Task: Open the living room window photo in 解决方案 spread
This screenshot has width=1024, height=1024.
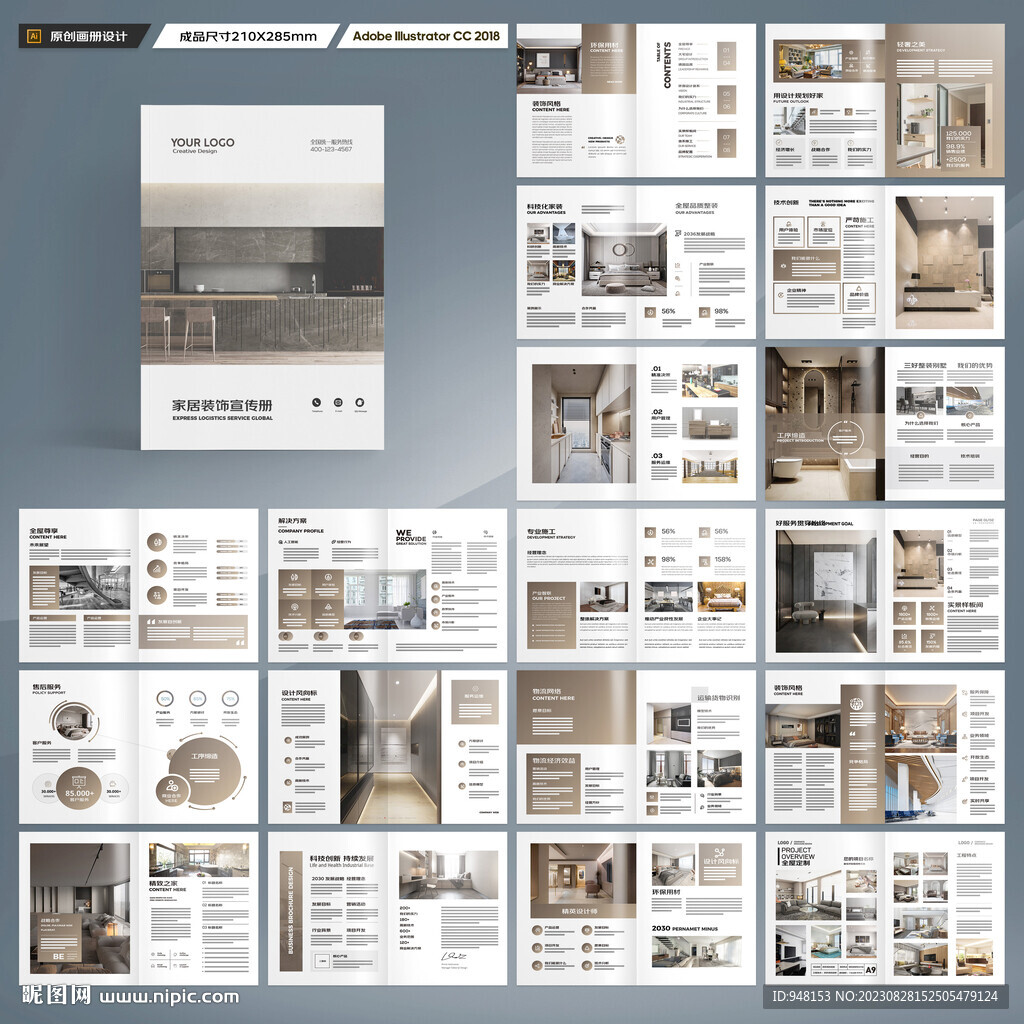Action: pos(385,599)
